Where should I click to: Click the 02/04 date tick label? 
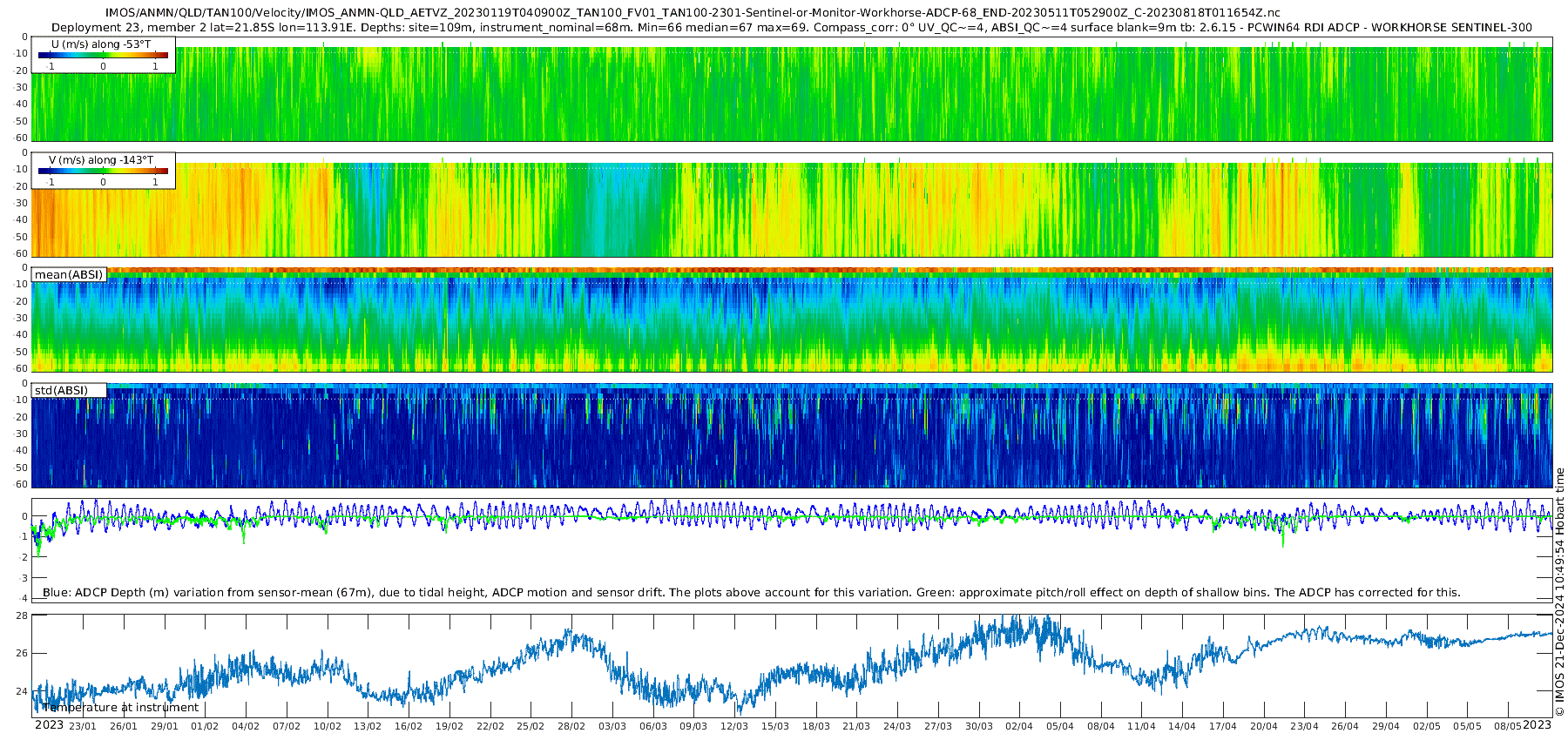point(1019,726)
